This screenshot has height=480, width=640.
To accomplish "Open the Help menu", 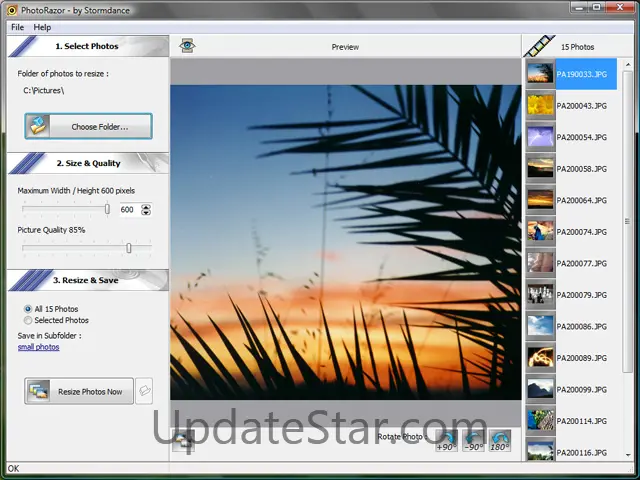I will click(x=42, y=27).
